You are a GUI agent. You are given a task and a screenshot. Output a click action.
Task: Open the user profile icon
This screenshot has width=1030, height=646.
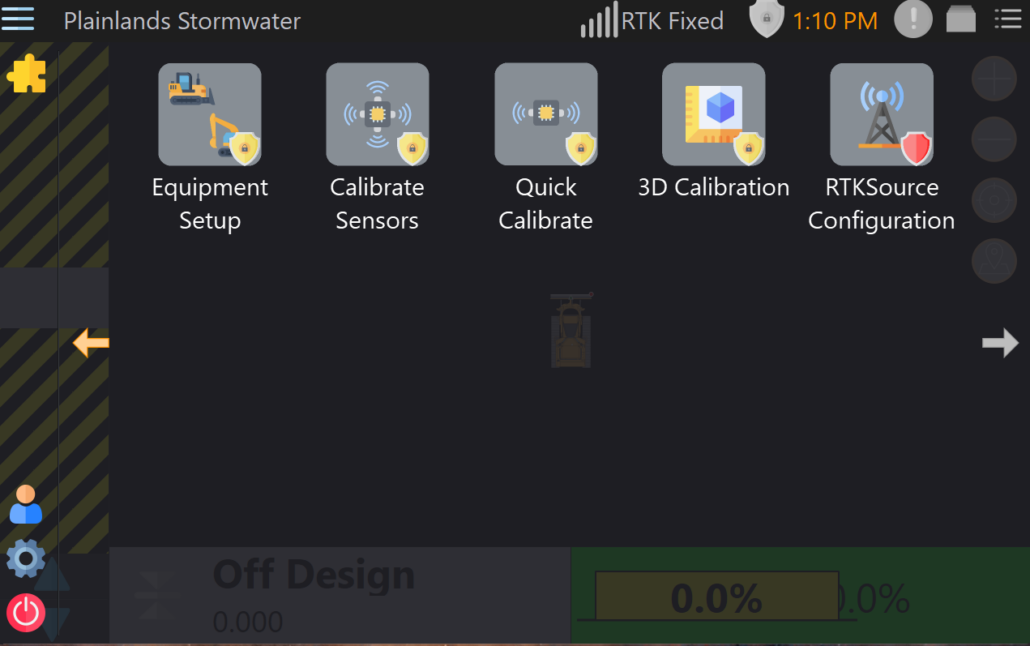26,505
